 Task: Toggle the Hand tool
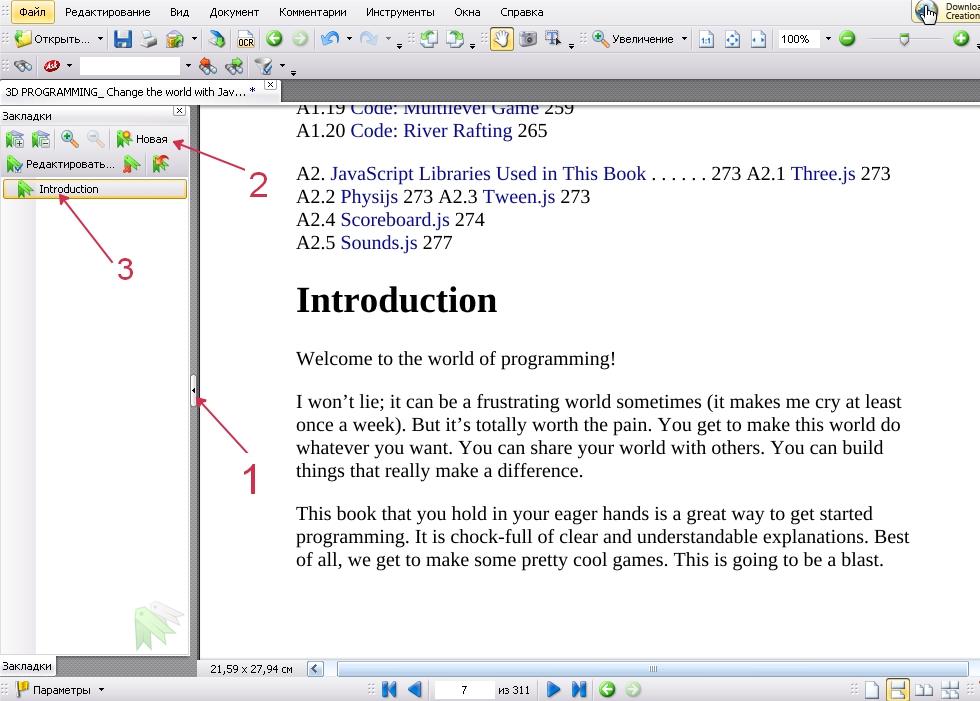pyautogui.click(x=501, y=39)
